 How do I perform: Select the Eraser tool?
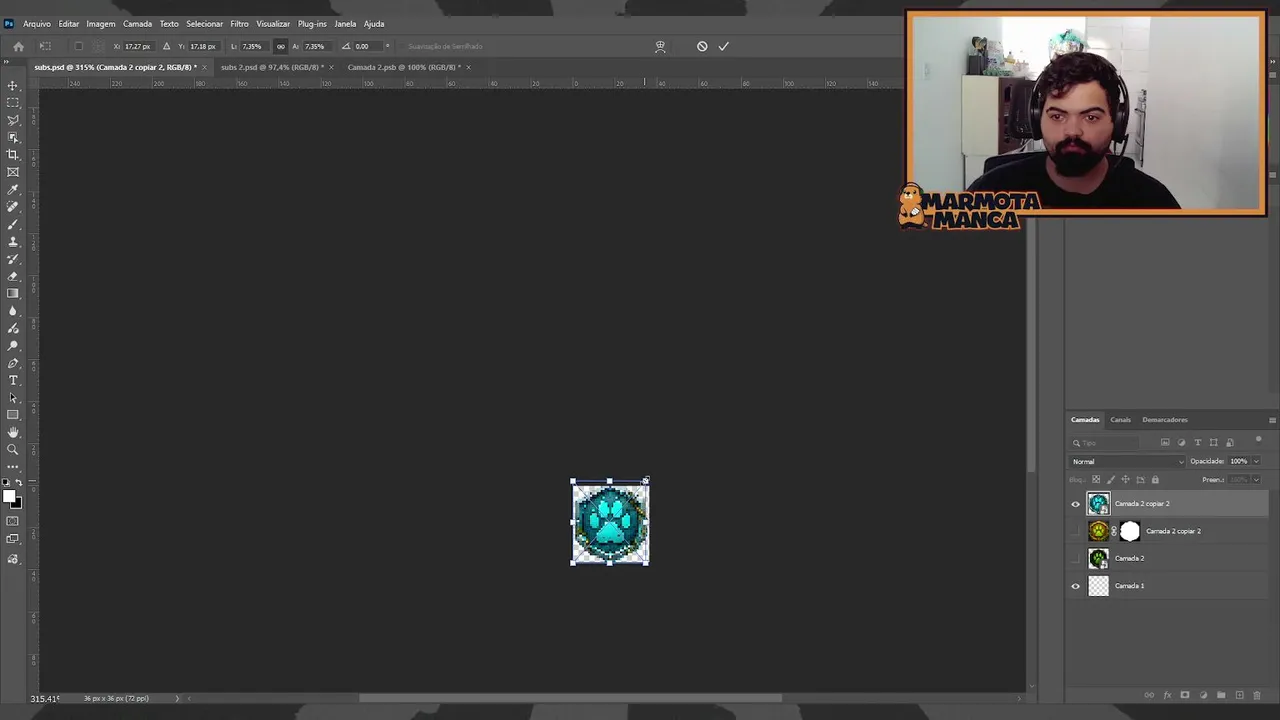coord(13,276)
